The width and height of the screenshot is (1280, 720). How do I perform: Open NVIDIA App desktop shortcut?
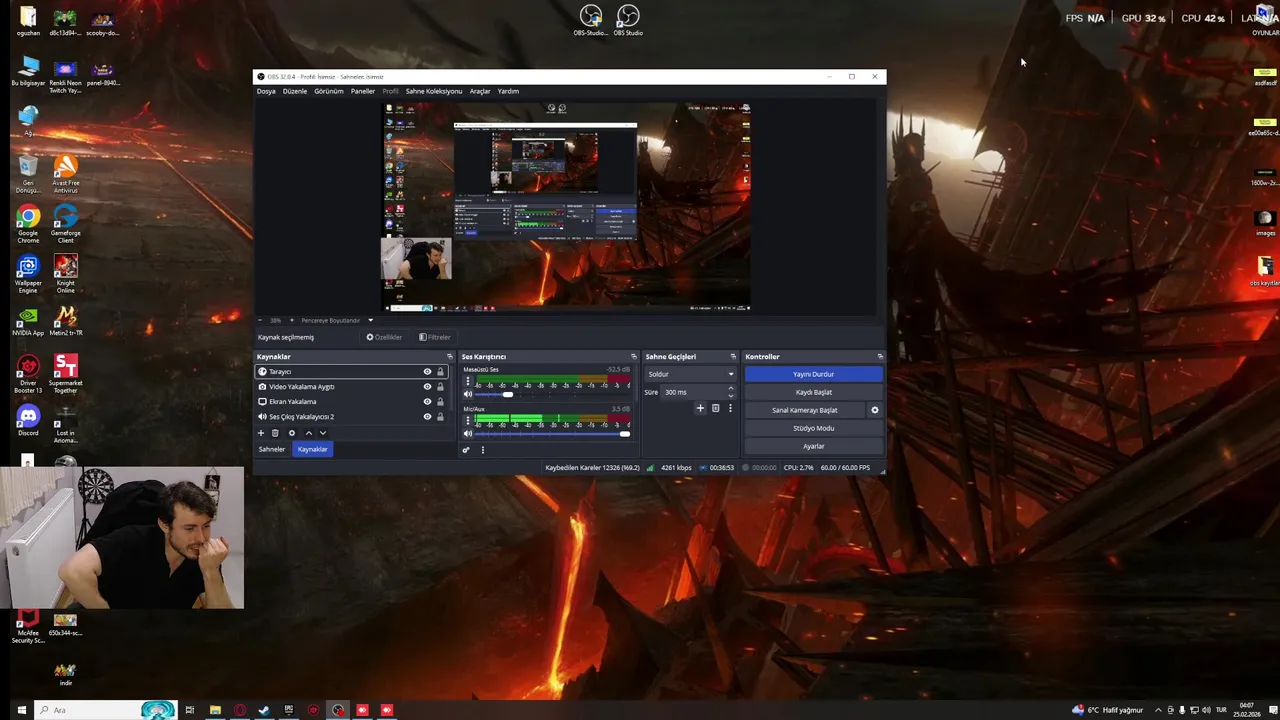(28, 322)
